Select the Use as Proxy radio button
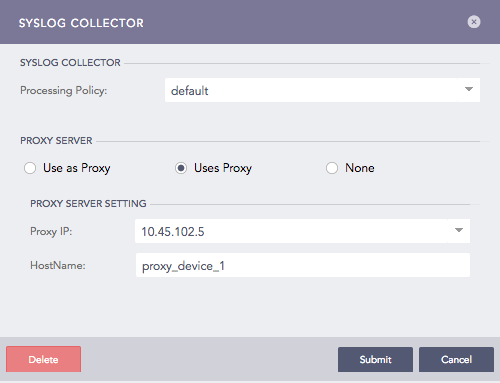The height and width of the screenshot is (383, 500). [30, 168]
